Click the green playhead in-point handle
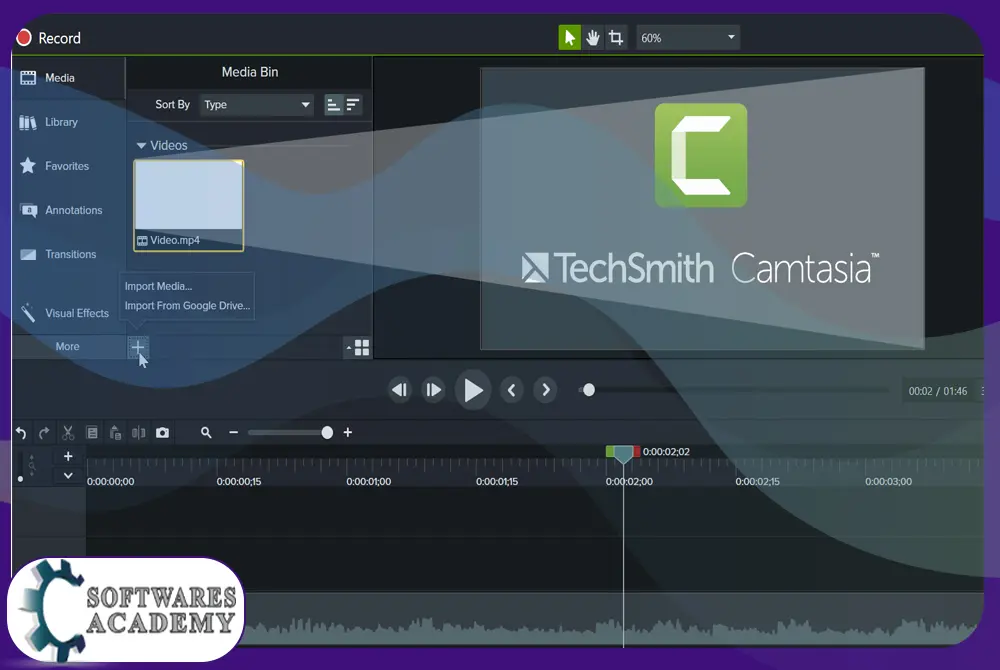1000x670 pixels. point(610,451)
